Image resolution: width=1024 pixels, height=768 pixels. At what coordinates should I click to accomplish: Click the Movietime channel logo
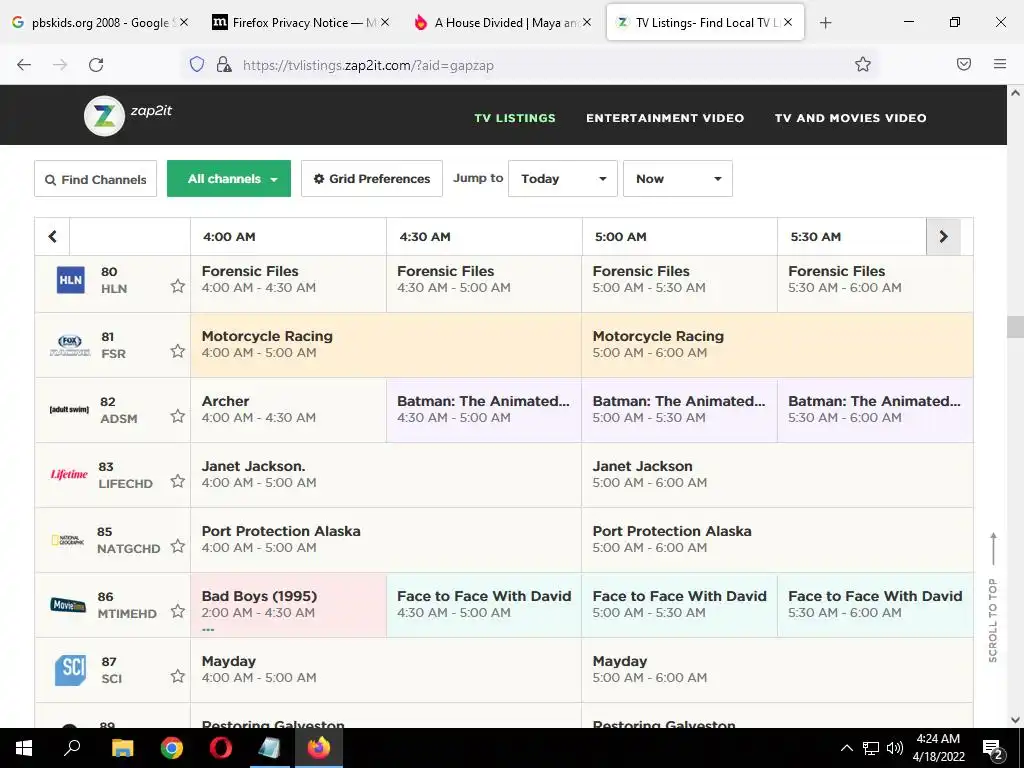[x=68, y=605]
